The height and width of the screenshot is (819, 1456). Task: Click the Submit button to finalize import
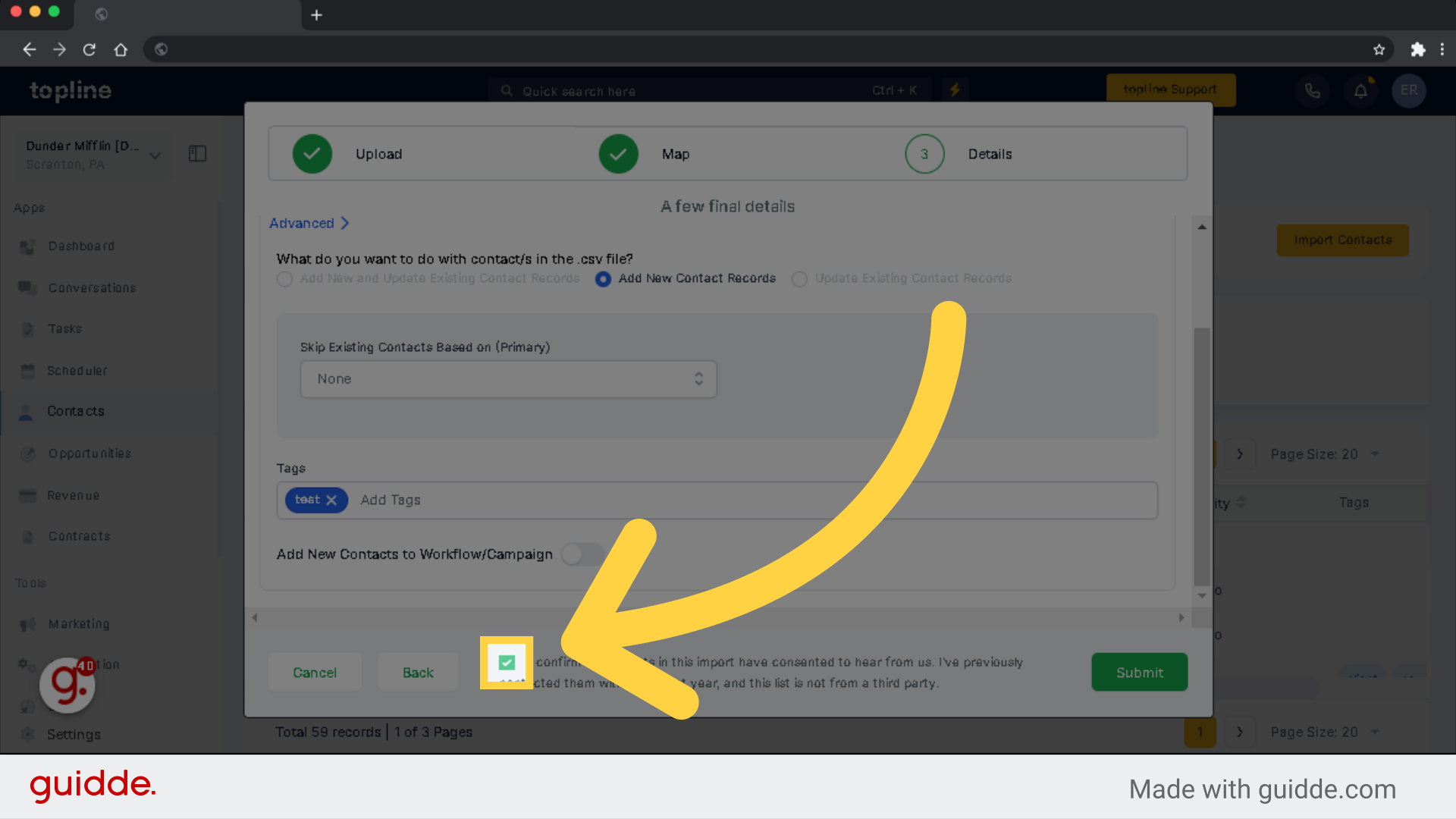(x=1140, y=672)
